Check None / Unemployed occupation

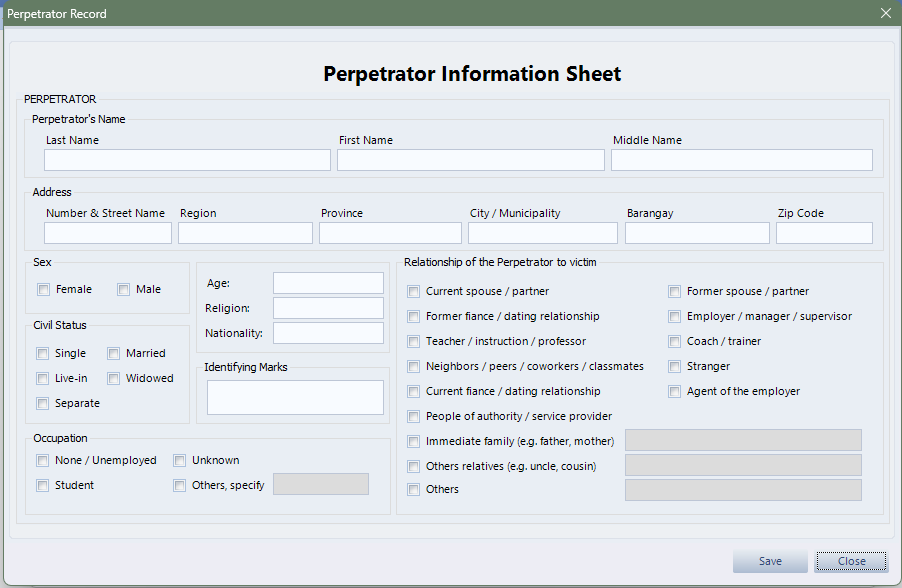pos(42,461)
